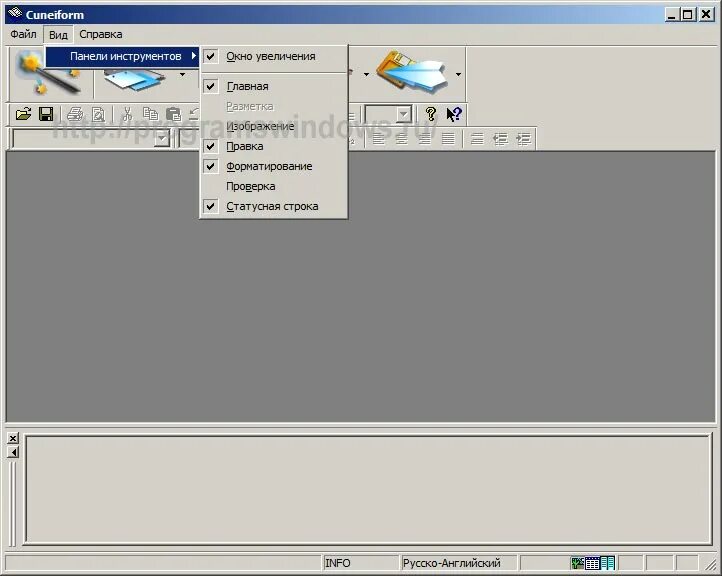Click the list formatting icon
The width and height of the screenshot is (722, 576).
point(477,139)
